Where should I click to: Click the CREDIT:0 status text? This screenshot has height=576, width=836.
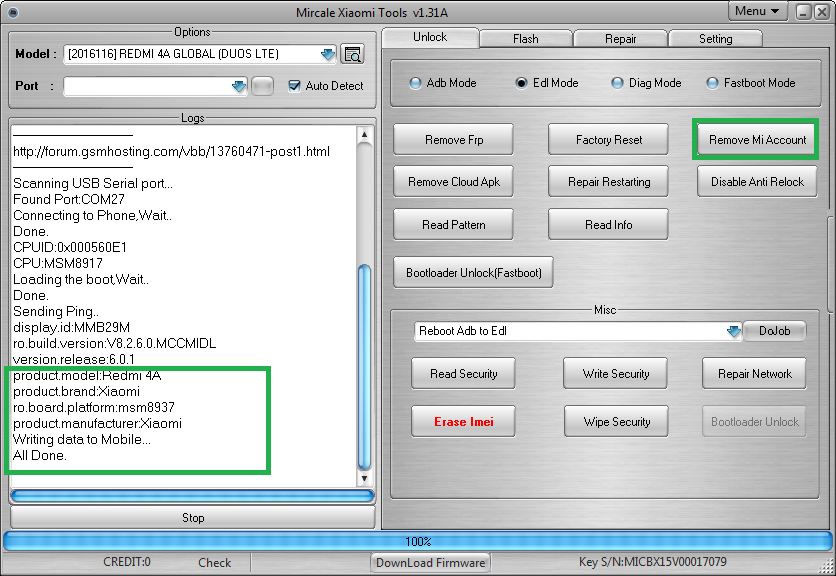point(127,562)
